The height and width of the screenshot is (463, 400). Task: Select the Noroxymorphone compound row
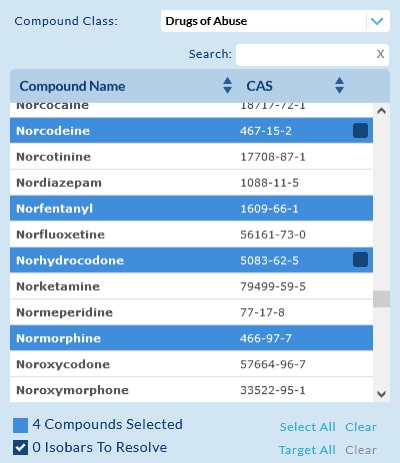coord(191,390)
